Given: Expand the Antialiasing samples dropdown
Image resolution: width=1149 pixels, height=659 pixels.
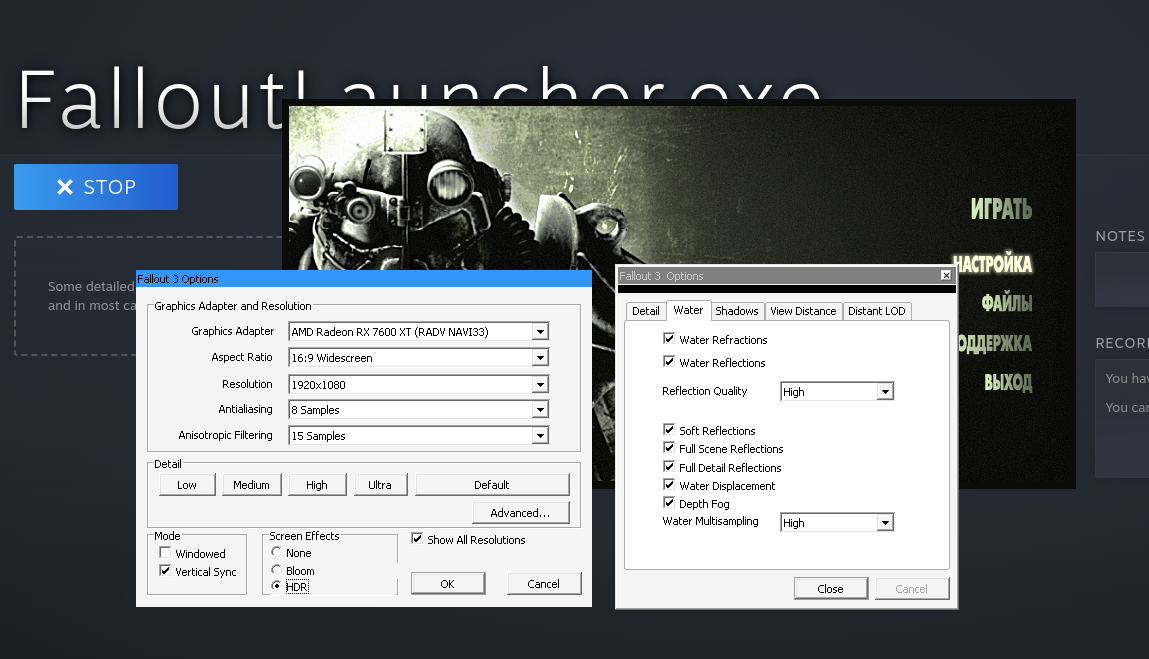Looking at the screenshot, I should [x=540, y=410].
